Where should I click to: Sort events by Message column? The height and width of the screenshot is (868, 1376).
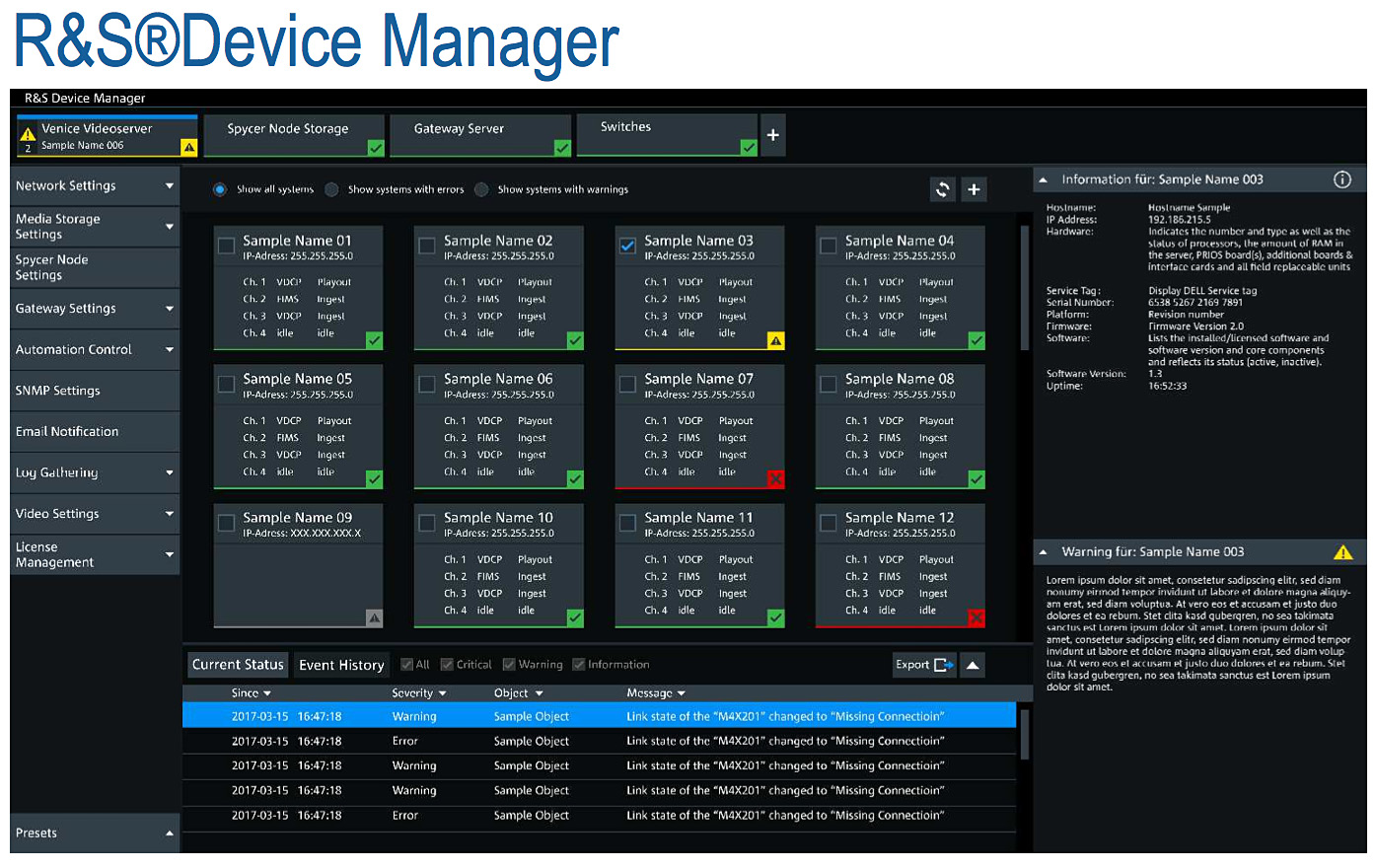(656, 693)
